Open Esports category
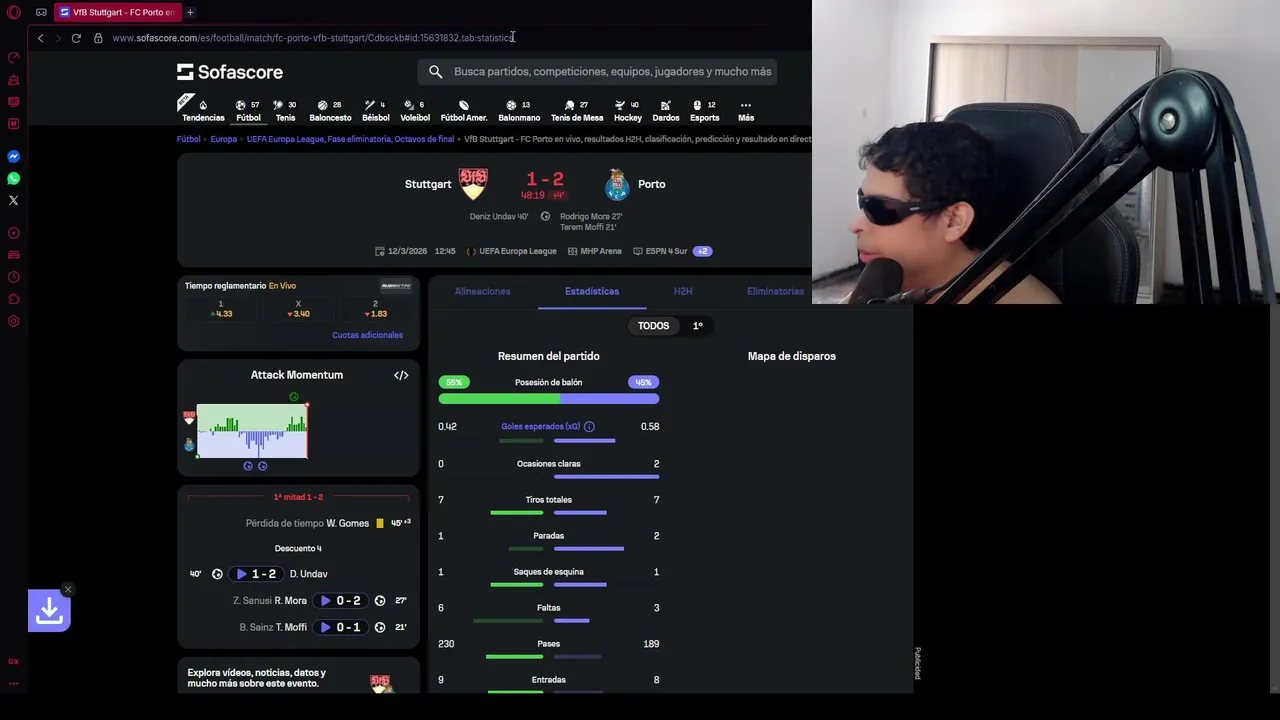Viewport: 1280px width, 720px height. [704, 110]
